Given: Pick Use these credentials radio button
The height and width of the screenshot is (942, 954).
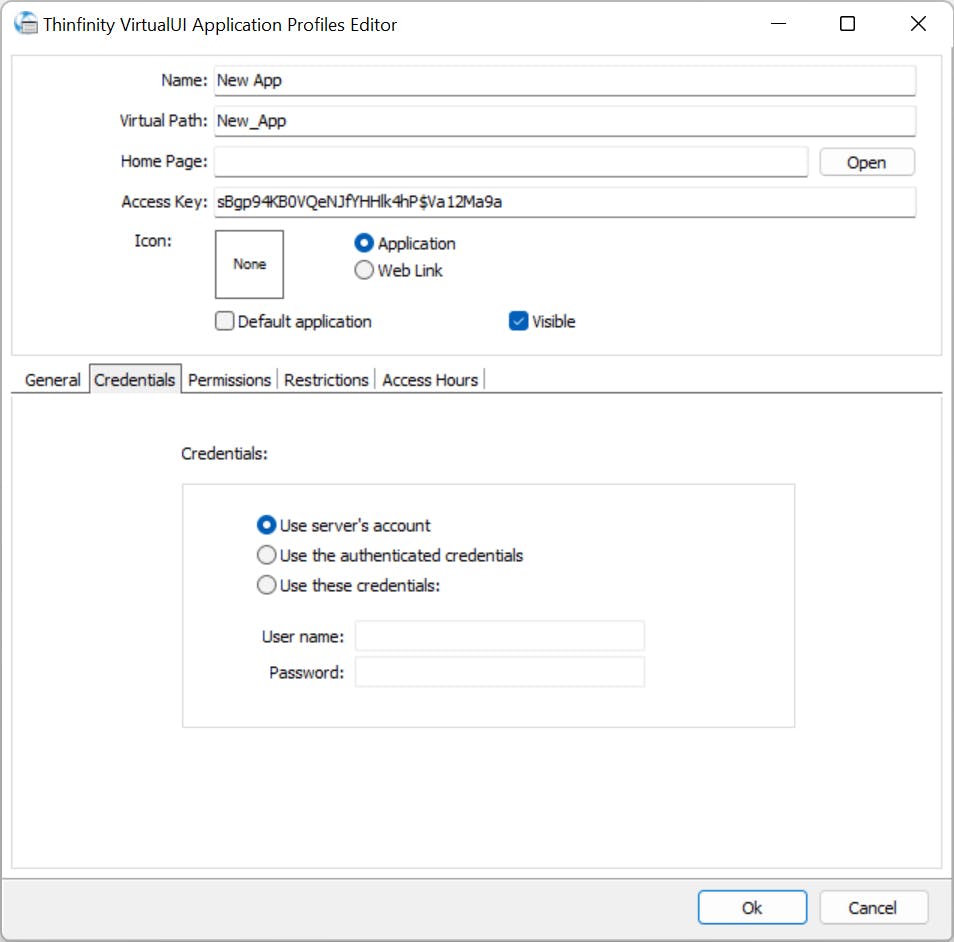Looking at the screenshot, I should (266, 585).
